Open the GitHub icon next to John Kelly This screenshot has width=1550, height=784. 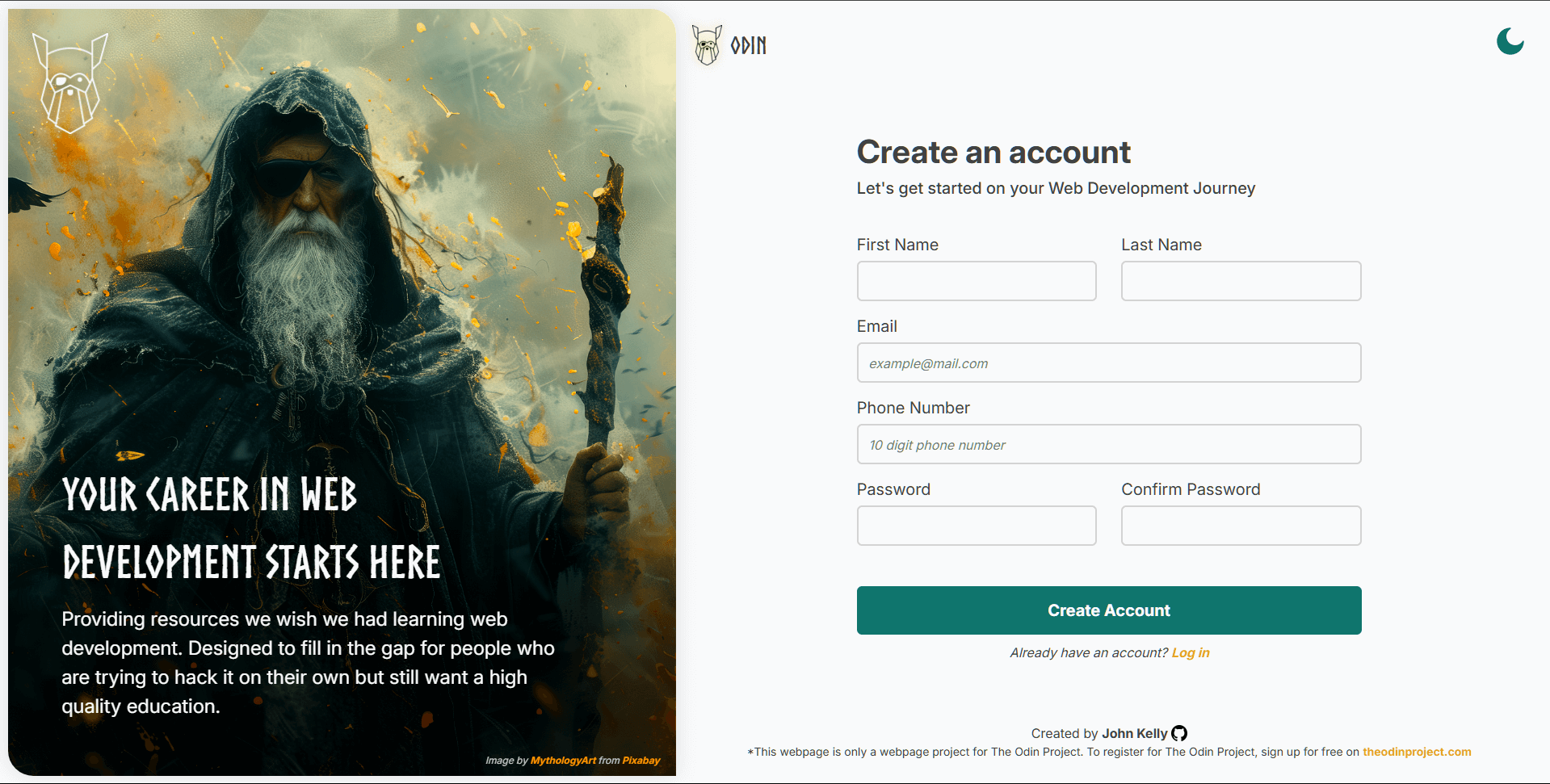point(1179,733)
